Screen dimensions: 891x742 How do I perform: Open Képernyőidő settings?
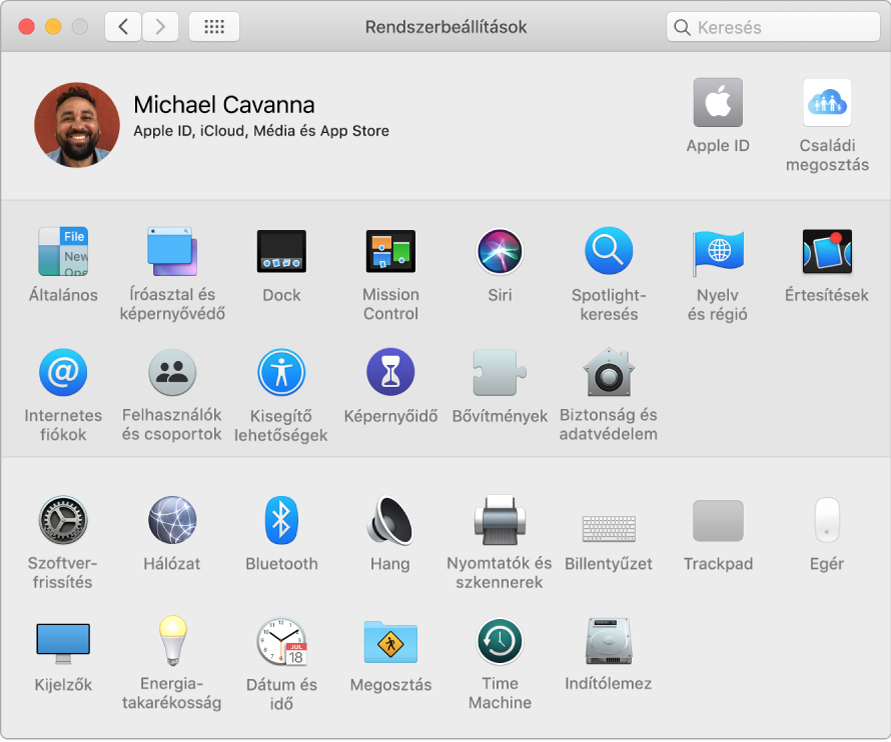point(390,373)
